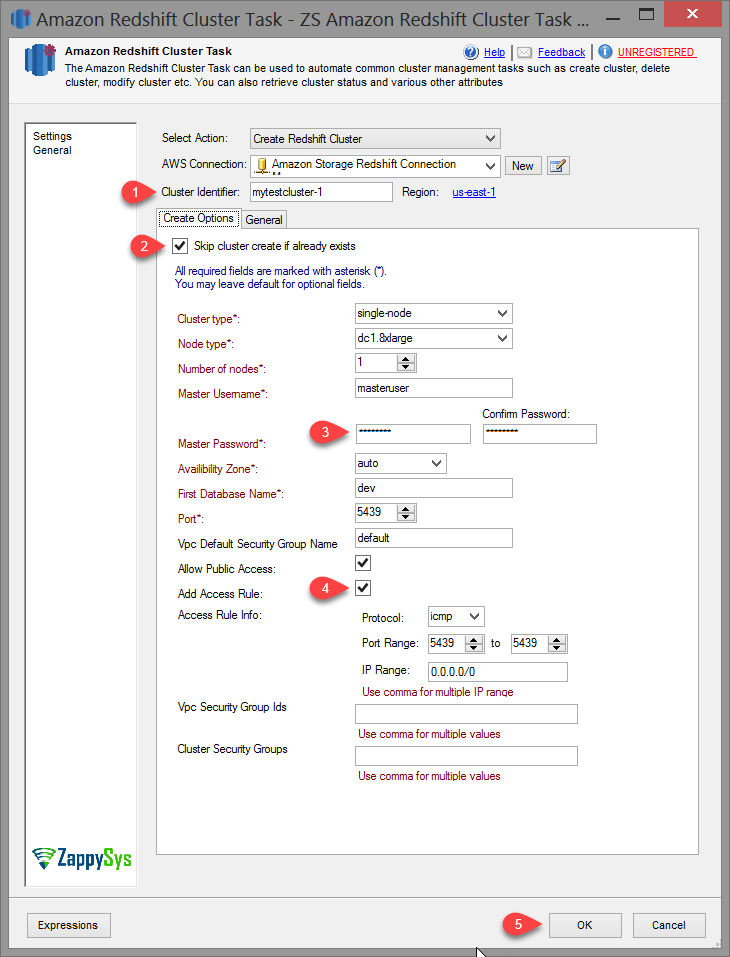Select Settings in the left panel
Viewport: 730px width, 957px height.
pyautogui.click(x=52, y=136)
